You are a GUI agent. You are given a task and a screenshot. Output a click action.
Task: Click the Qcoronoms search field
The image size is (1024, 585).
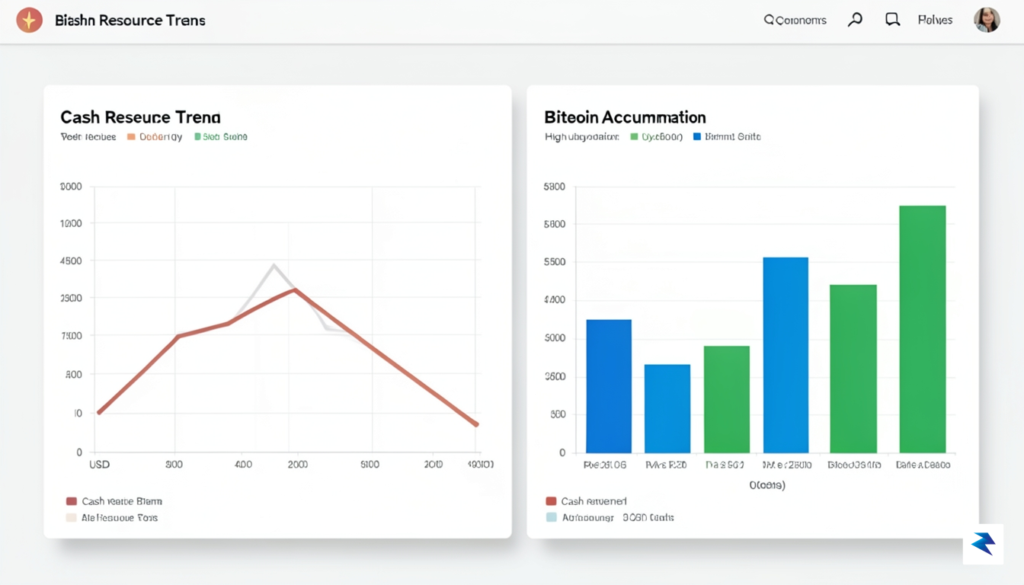[x=795, y=20]
